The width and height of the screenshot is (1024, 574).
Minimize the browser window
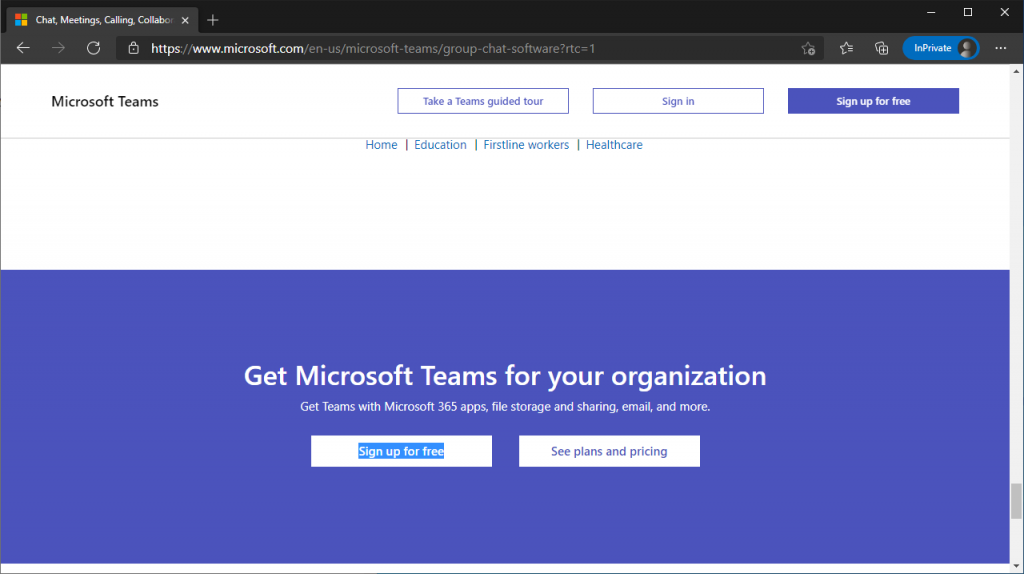coord(931,12)
